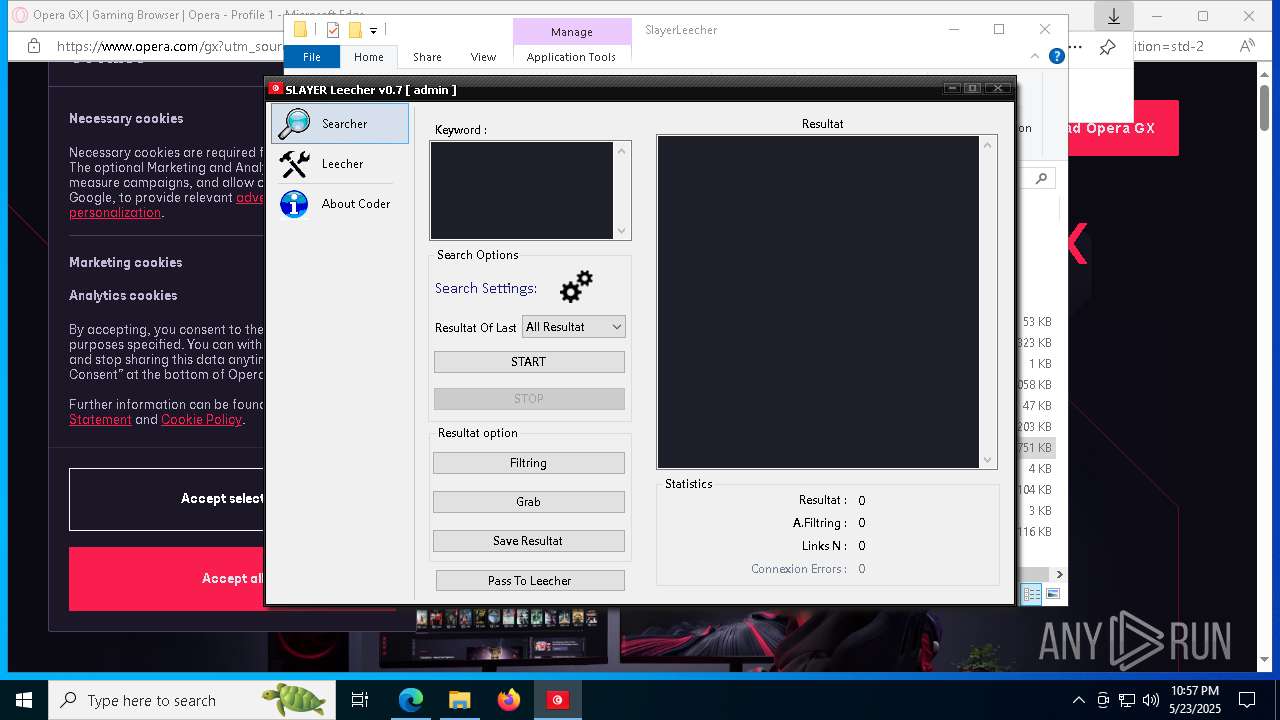The image size is (1280, 720).
Task: Click SLAYER Leecher taskbar icon
Action: (x=557, y=700)
